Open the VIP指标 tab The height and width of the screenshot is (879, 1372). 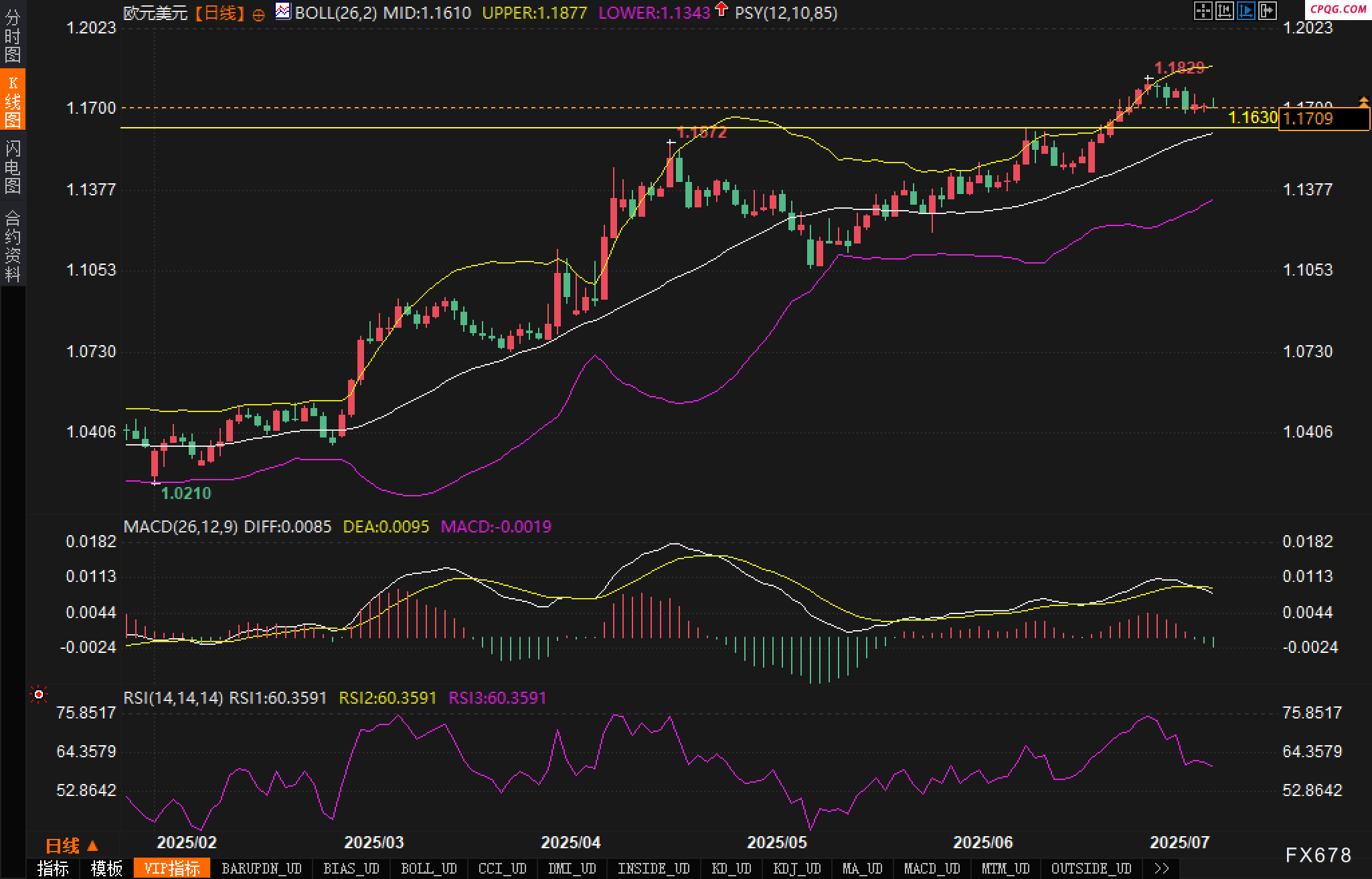[172, 868]
